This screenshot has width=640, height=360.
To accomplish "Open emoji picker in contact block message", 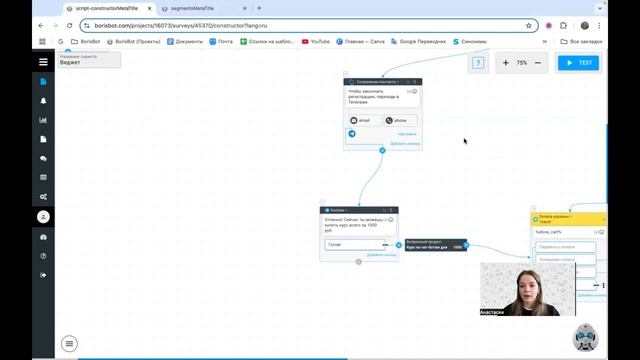I will pos(414,91).
